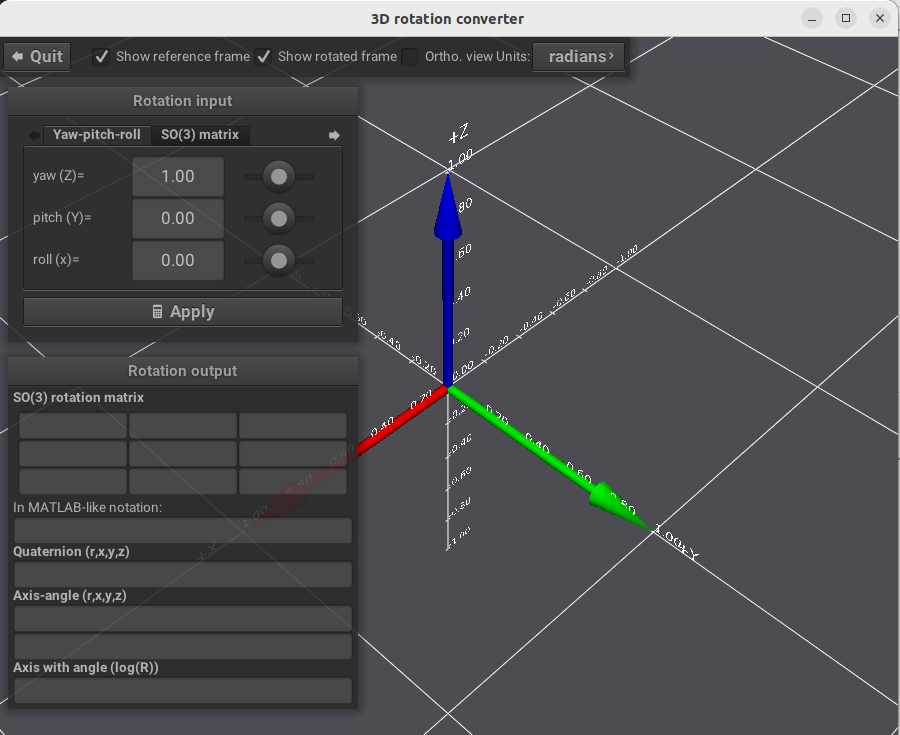
Task: Minimize the 3D rotation converter window
Action: 812,19
